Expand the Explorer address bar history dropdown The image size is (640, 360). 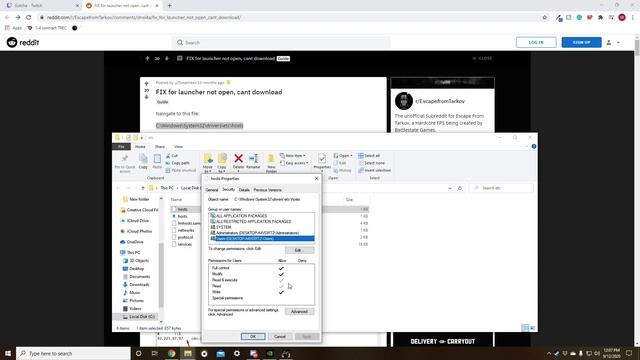click(x=450, y=188)
